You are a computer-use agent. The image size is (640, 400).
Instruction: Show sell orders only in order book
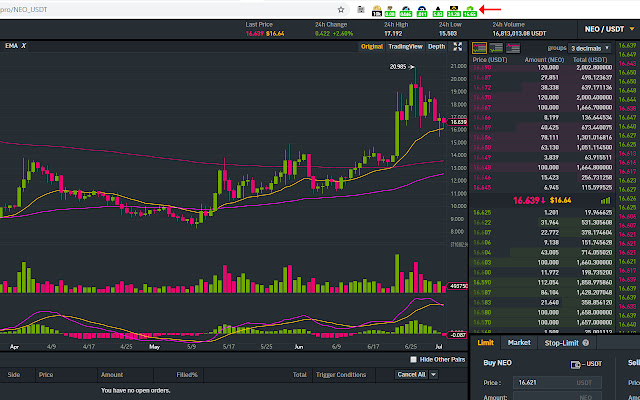512,47
